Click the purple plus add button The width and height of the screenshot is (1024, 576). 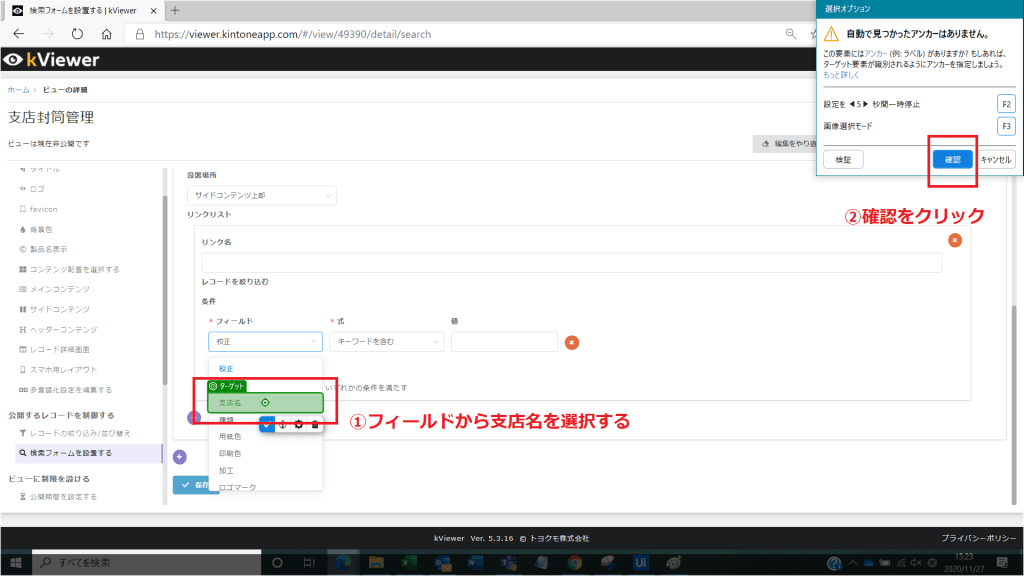[180, 457]
